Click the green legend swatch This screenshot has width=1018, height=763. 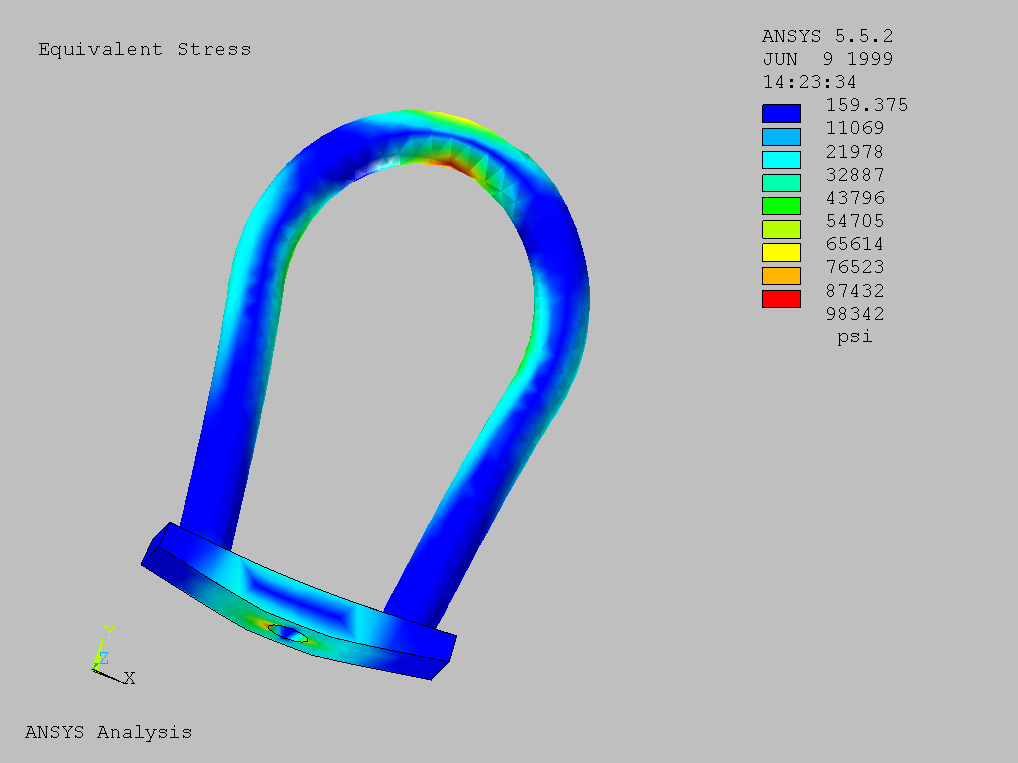coord(781,206)
